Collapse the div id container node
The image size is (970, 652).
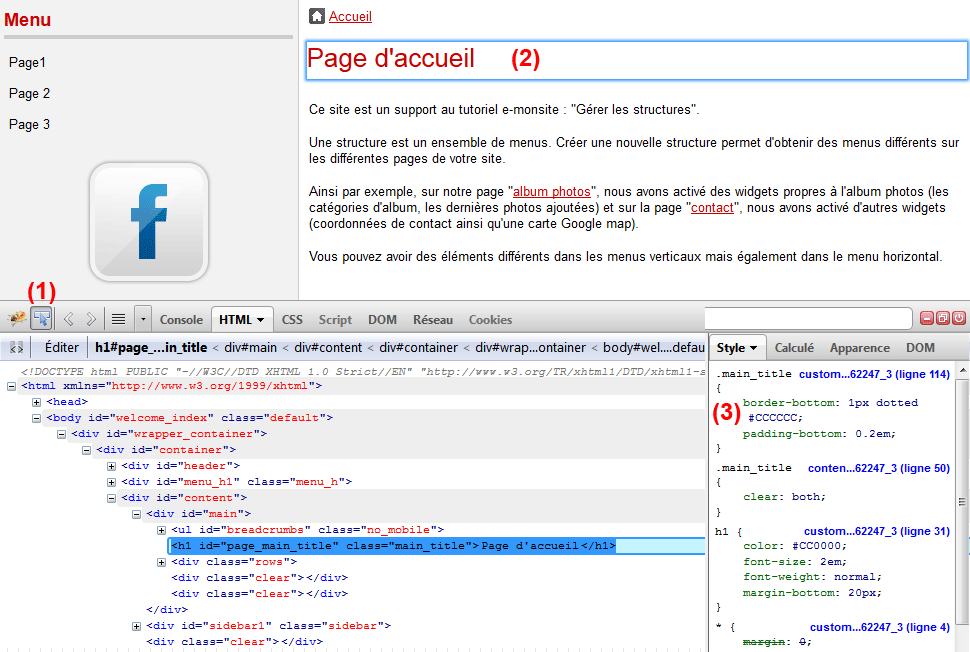pyautogui.click(x=87, y=450)
